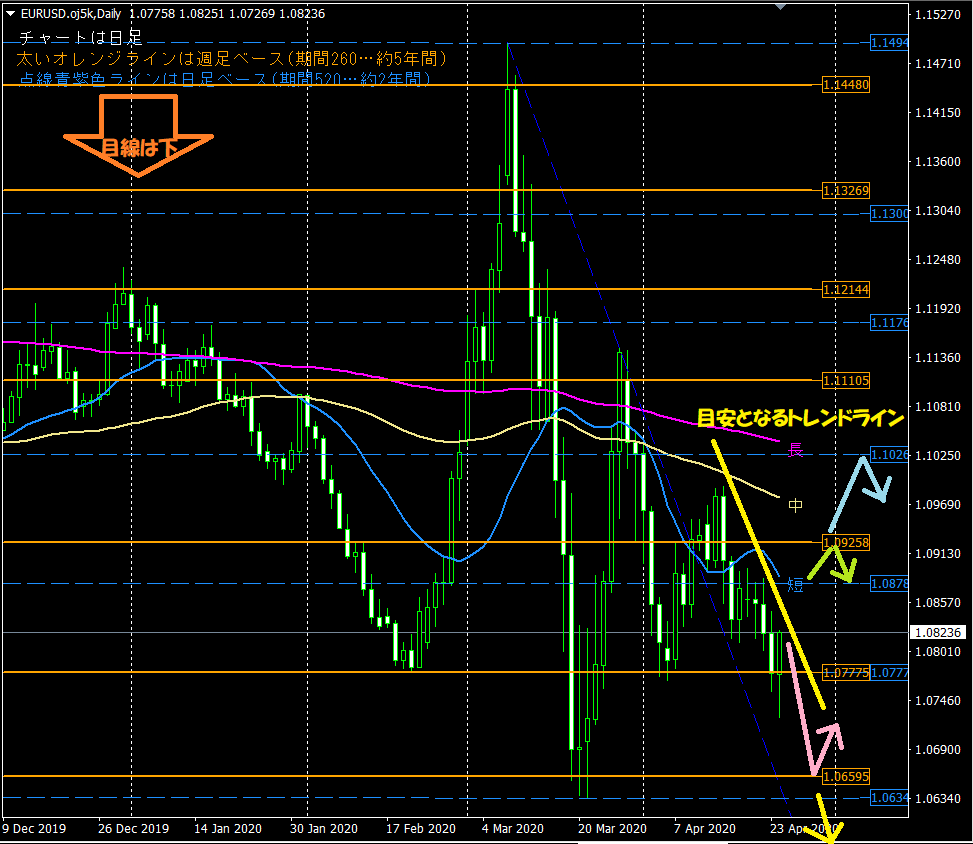
Task: Click the 1.08010 price axis tick
Action: (x=938, y=652)
